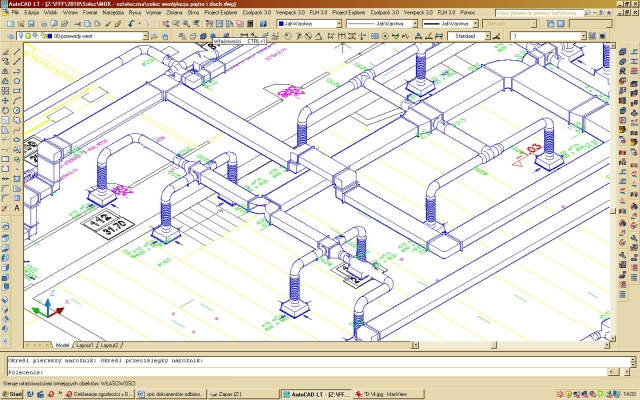Viewport: 640px width, 400px height.
Task: Switch to the Zapas (Z:) taskbar window
Action: click(x=225, y=394)
